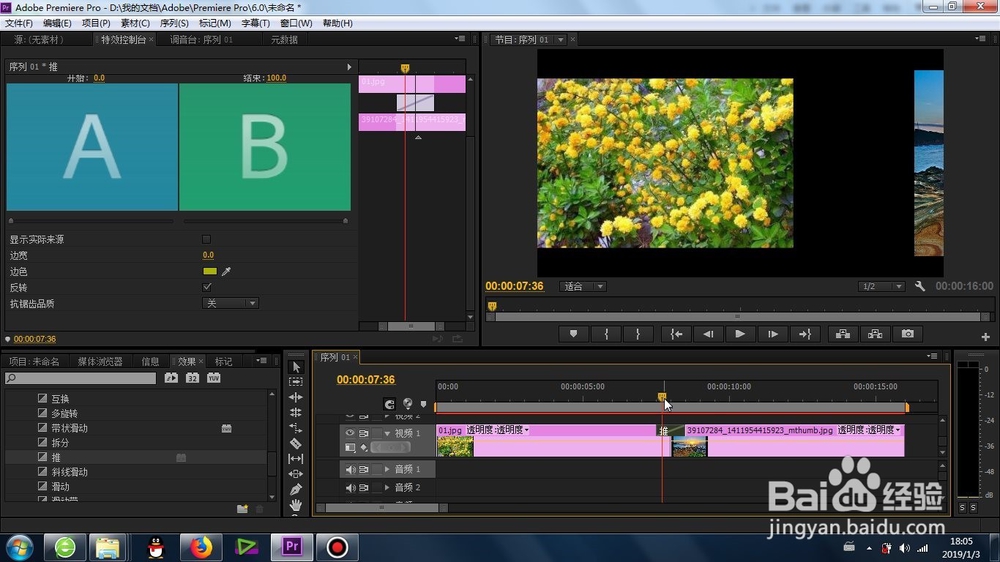Viewport: 1000px width, 562px height.
Task: Select the Rolling Edit tool
Action: click(296, 412)
